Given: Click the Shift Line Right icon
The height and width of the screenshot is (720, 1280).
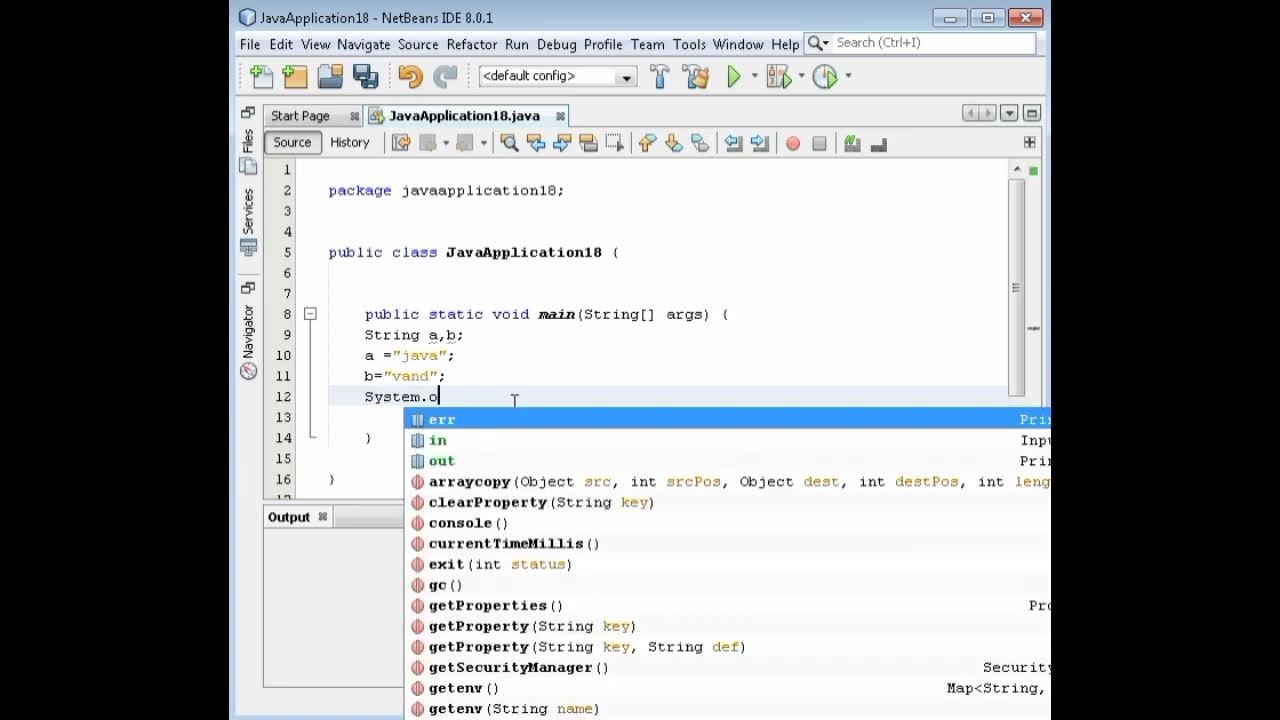Looking at the screenshot, I should [759, 143].
